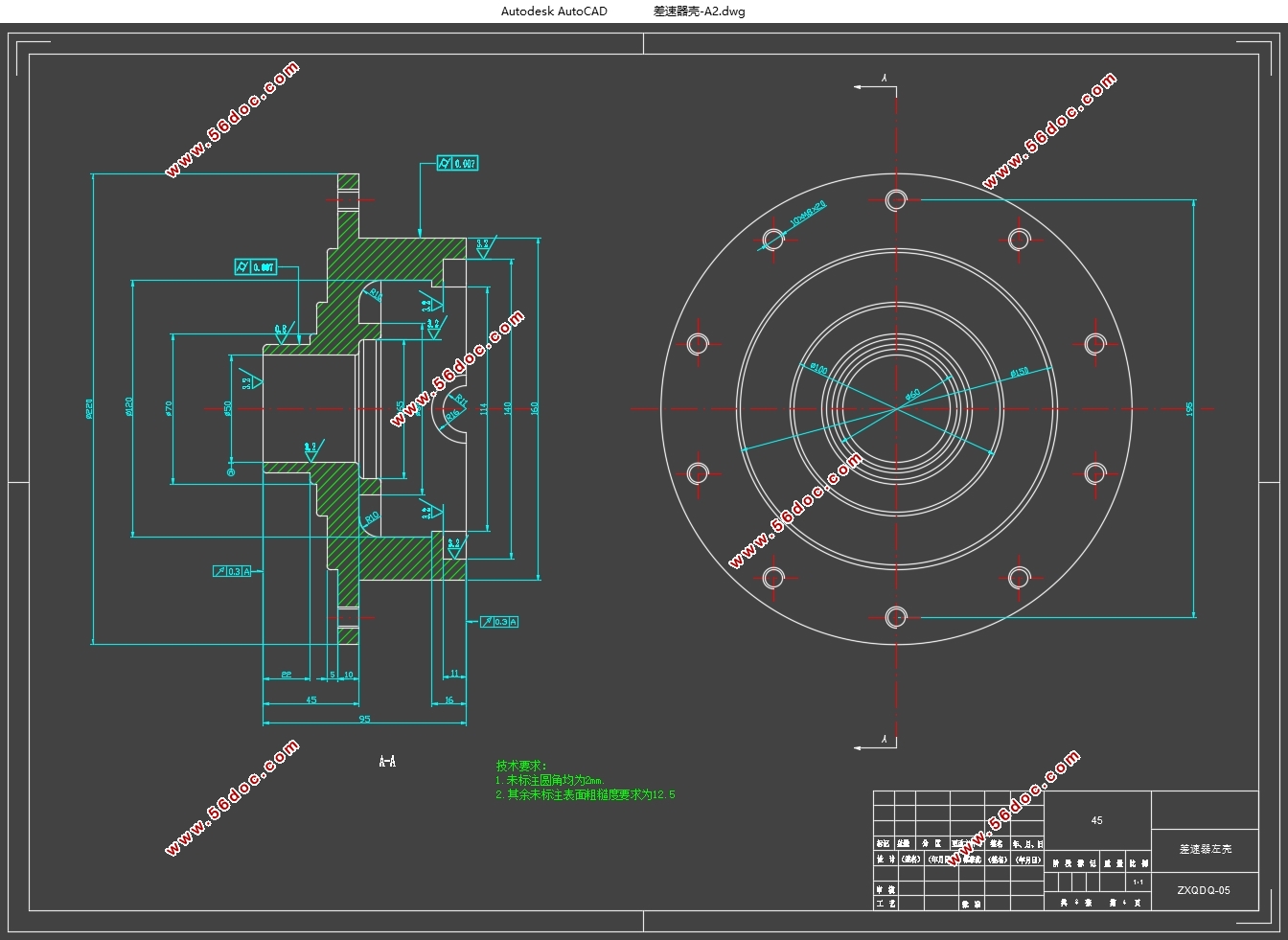The image size is (1288, 940).
Task: Select the ø150 diameter label in front view
Action: click(1019, 372)
